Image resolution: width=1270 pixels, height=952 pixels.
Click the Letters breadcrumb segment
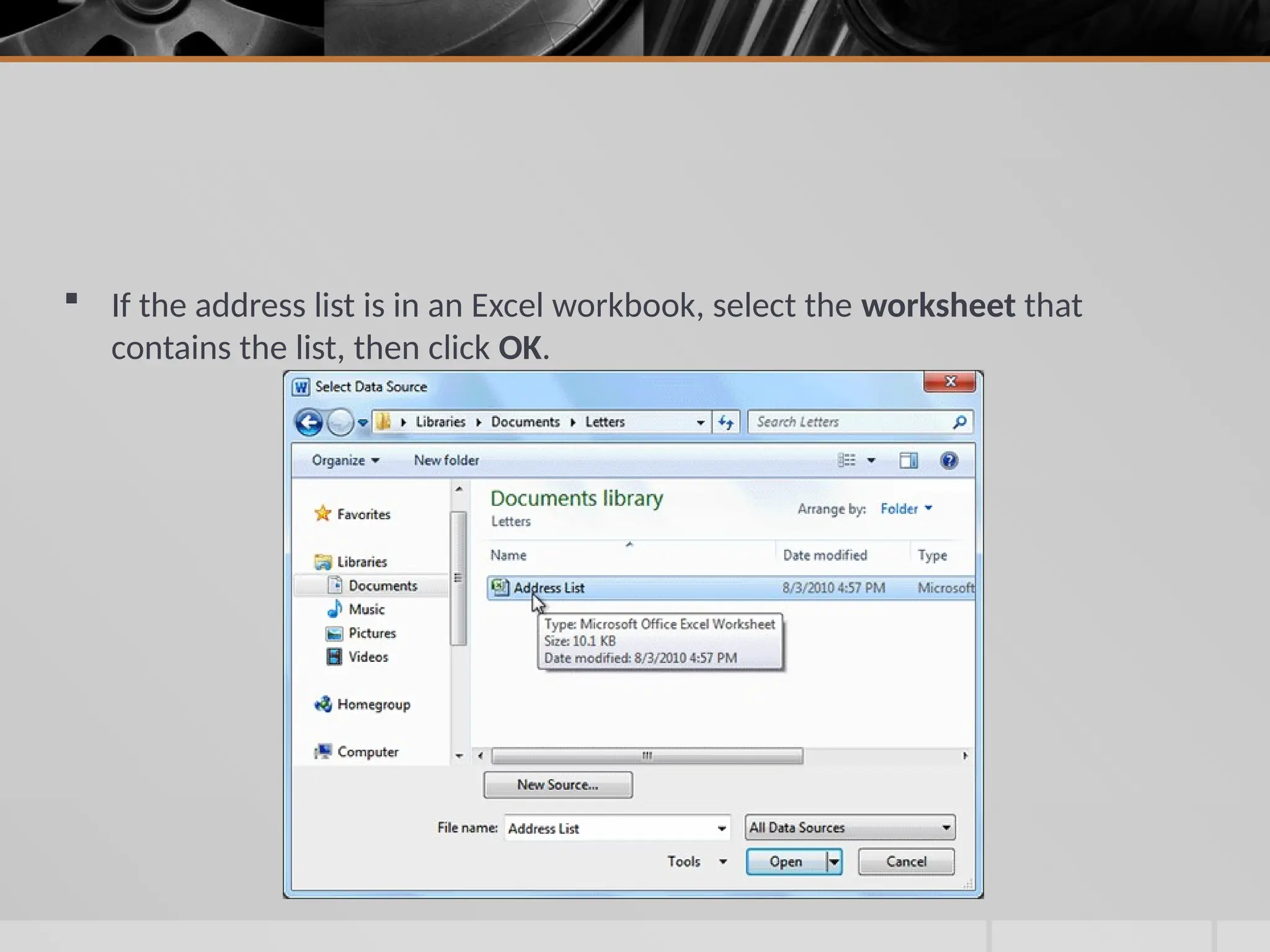coord(605,422)
